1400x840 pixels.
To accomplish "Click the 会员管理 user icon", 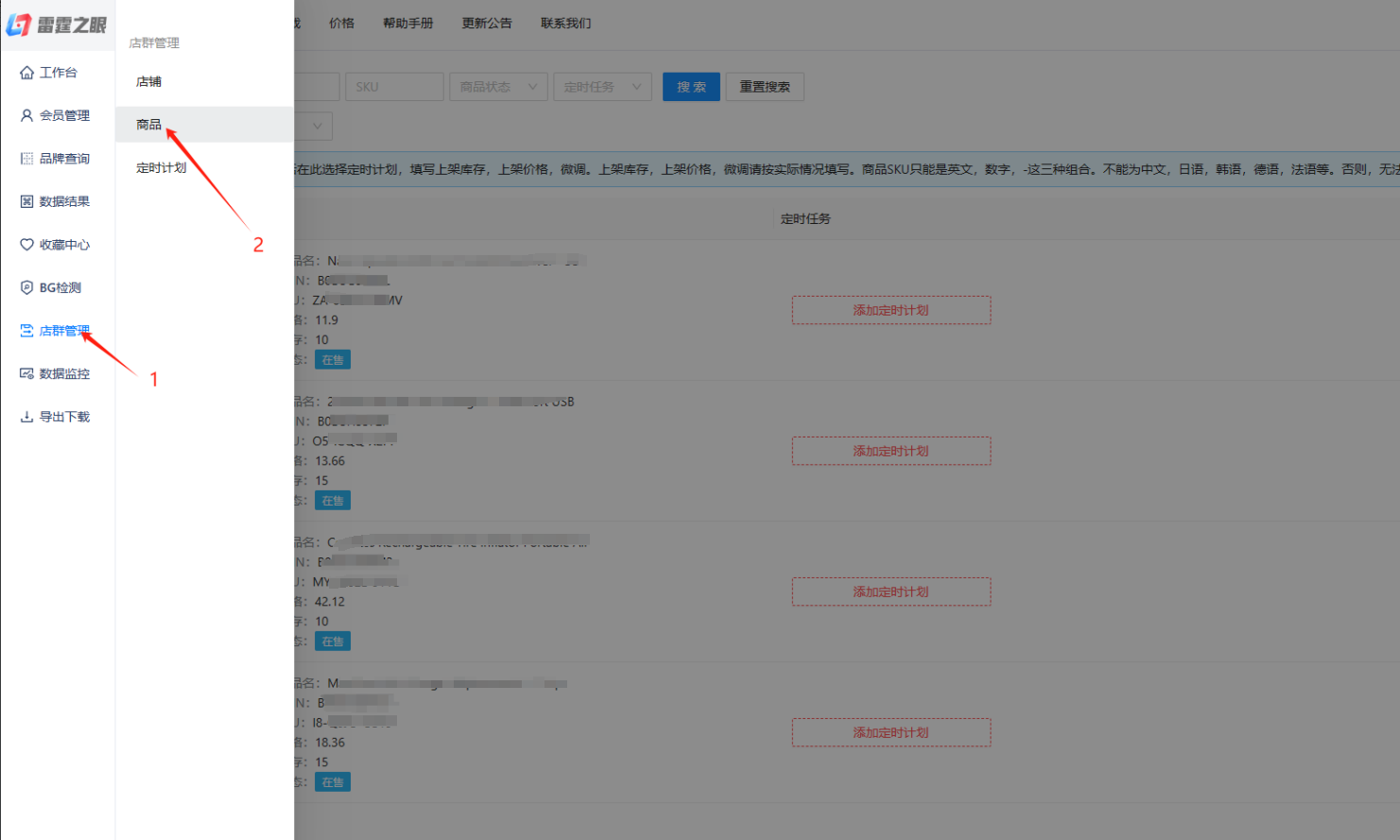I will point(26,115).
